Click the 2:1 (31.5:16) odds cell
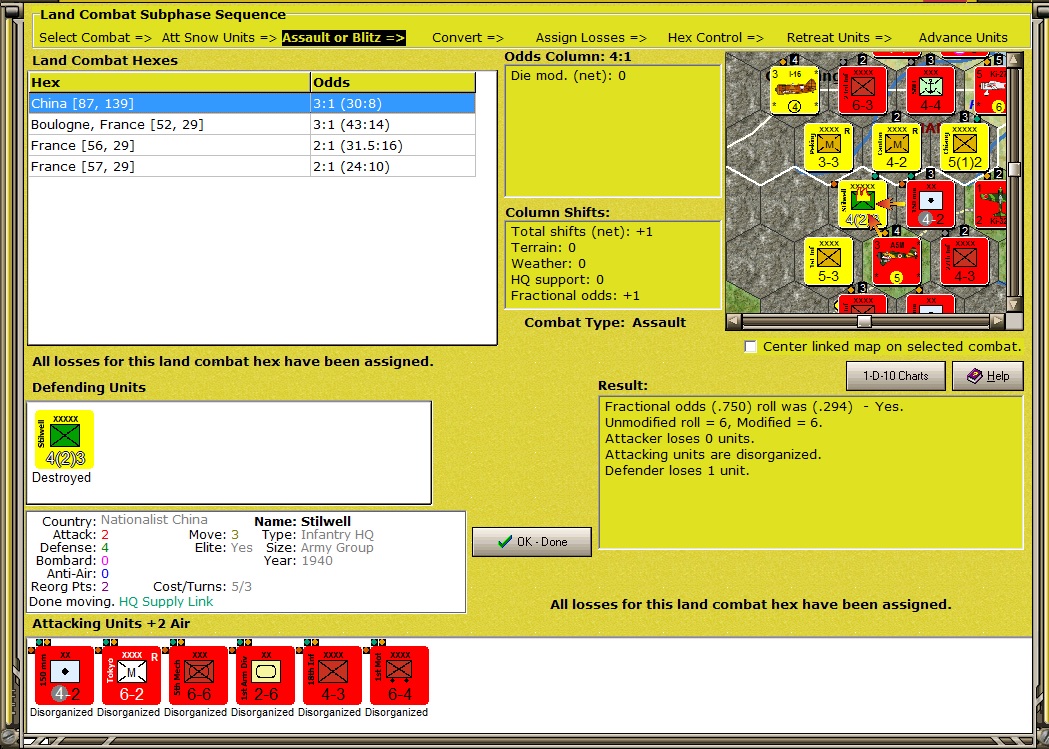The image size is (1049, 749). click(393, 145)
